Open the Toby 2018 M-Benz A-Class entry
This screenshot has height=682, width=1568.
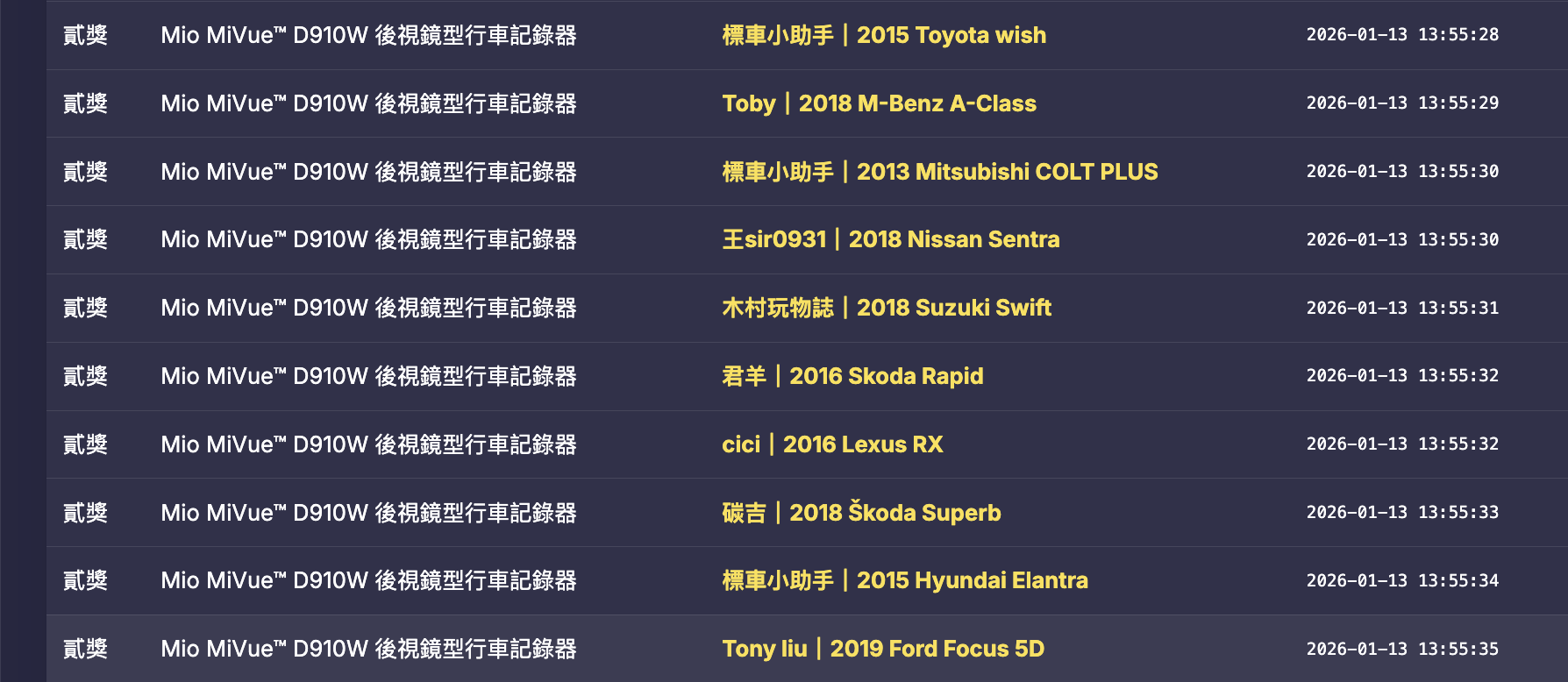pyautogui.click(x=879, y=103)
